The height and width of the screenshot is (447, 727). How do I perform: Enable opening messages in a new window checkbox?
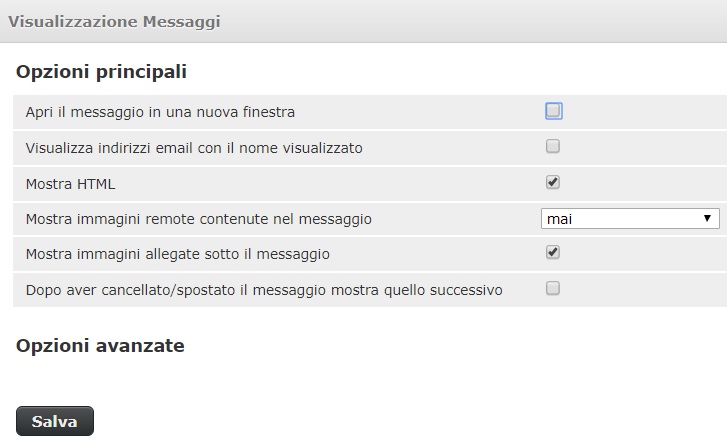pyautogui.click(x=554, y=111)
